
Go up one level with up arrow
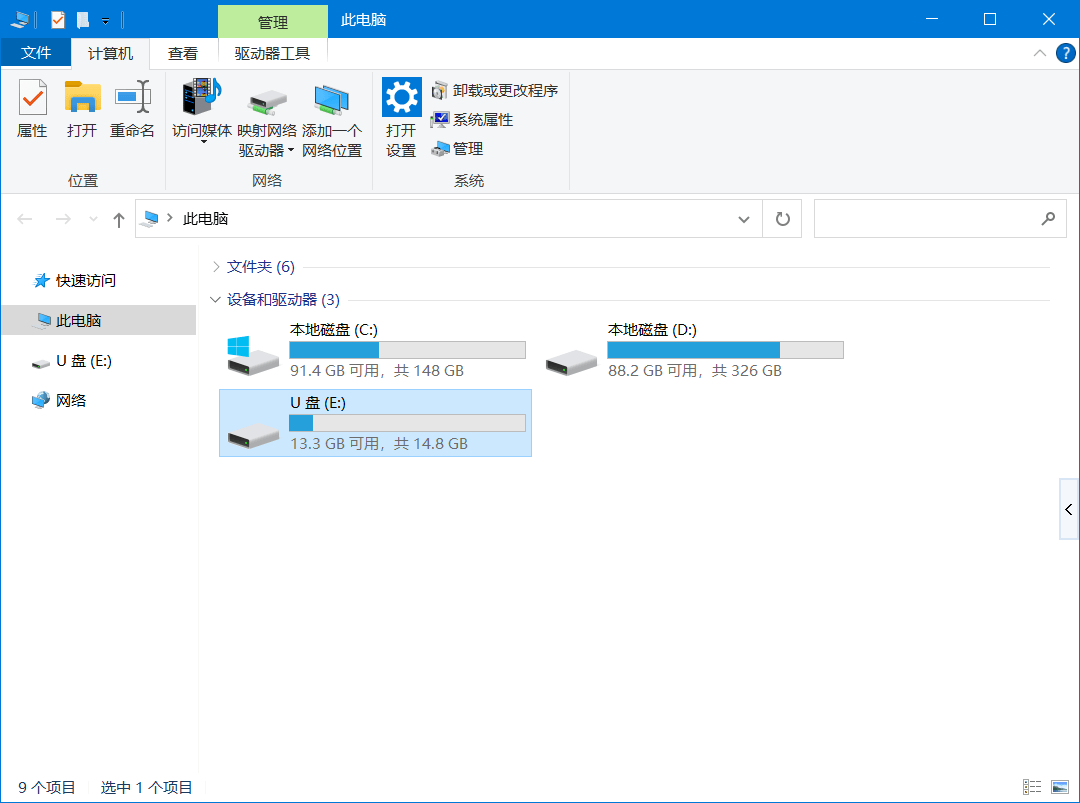[x=118, y=220]
